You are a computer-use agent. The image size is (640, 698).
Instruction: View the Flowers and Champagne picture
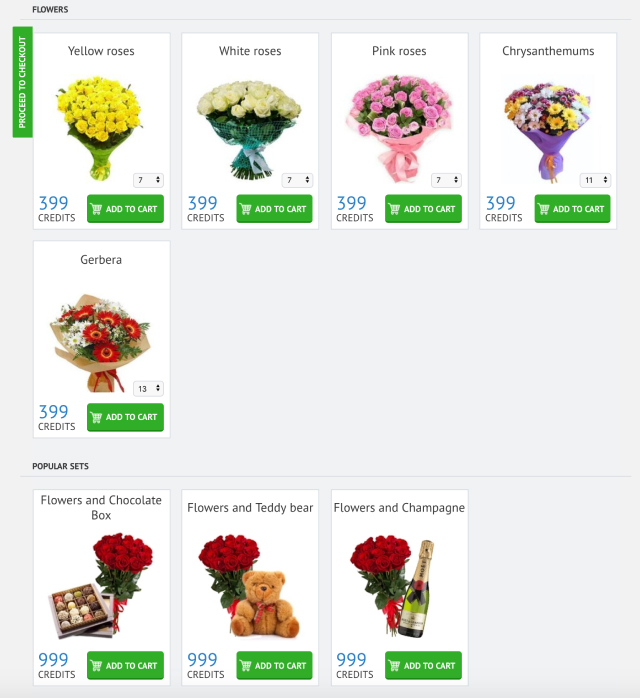tap(393, 587)
